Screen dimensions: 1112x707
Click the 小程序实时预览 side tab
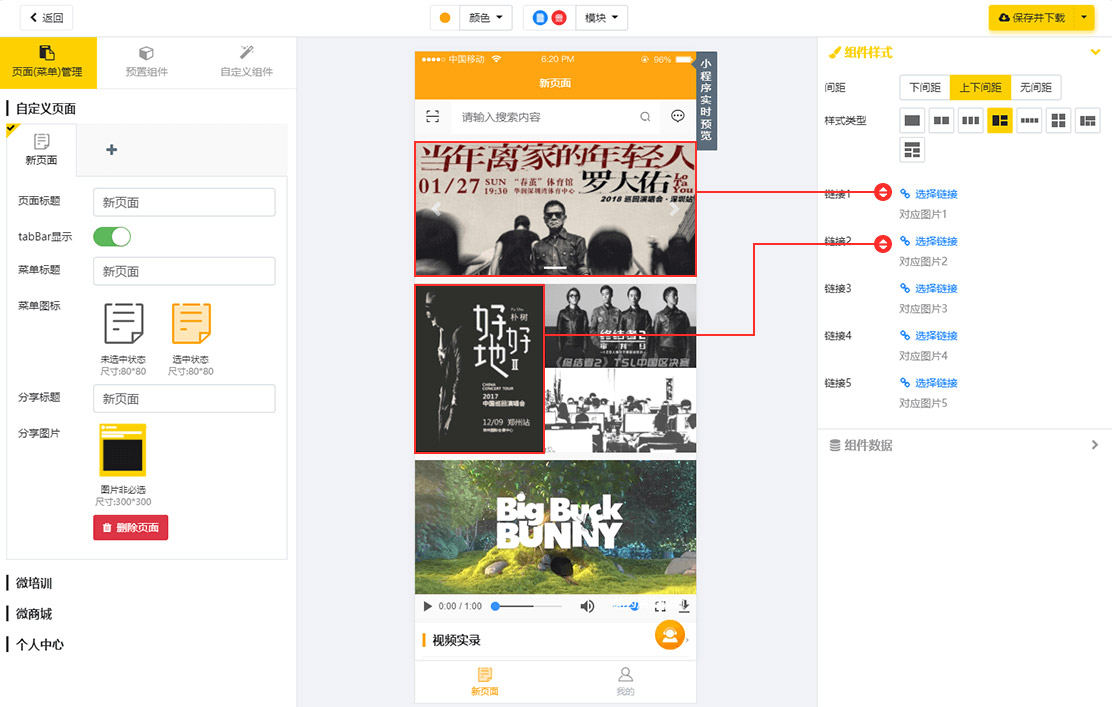[706, 100]
